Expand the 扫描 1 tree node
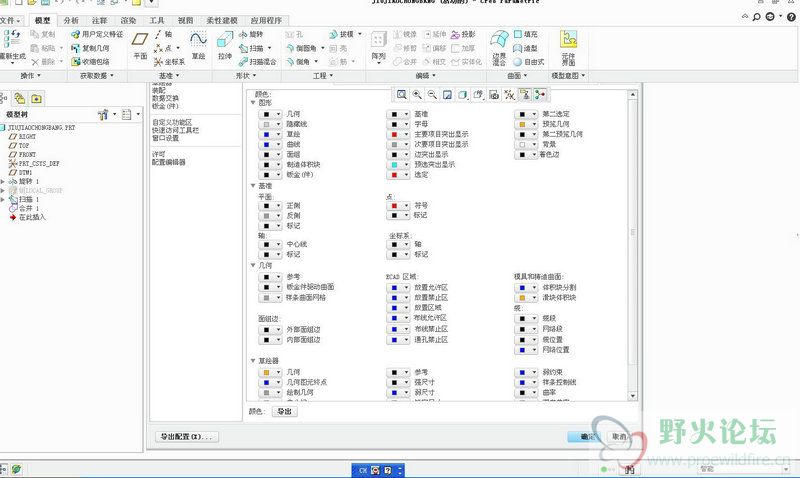 [3, 199]
